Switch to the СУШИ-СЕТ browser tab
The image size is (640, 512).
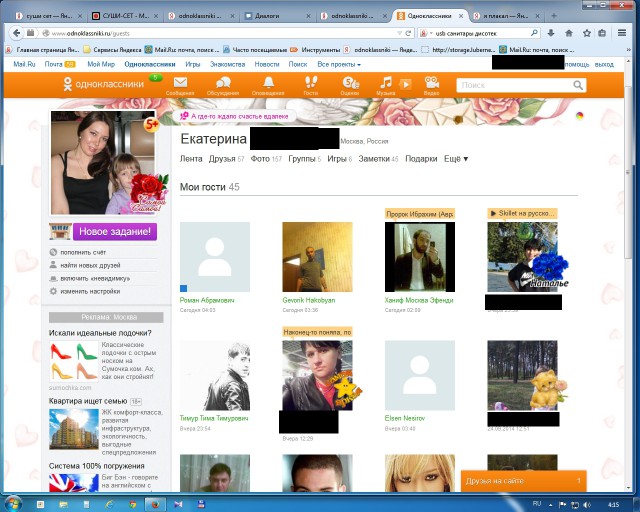tap(126, 16)
